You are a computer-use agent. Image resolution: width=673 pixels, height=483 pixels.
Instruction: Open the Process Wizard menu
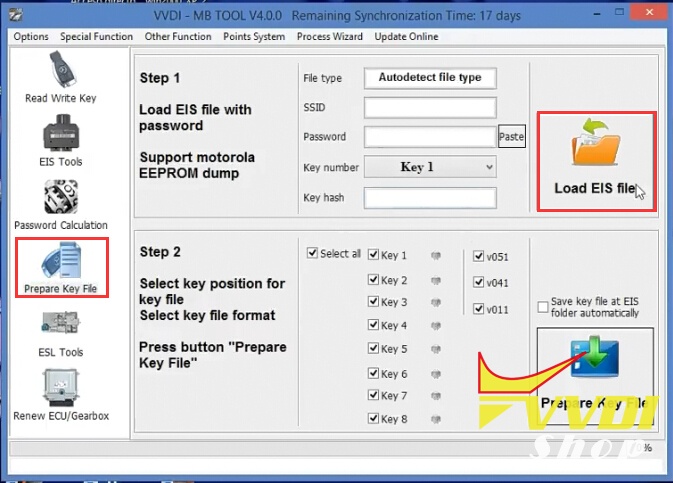click(x=330, y=36)
